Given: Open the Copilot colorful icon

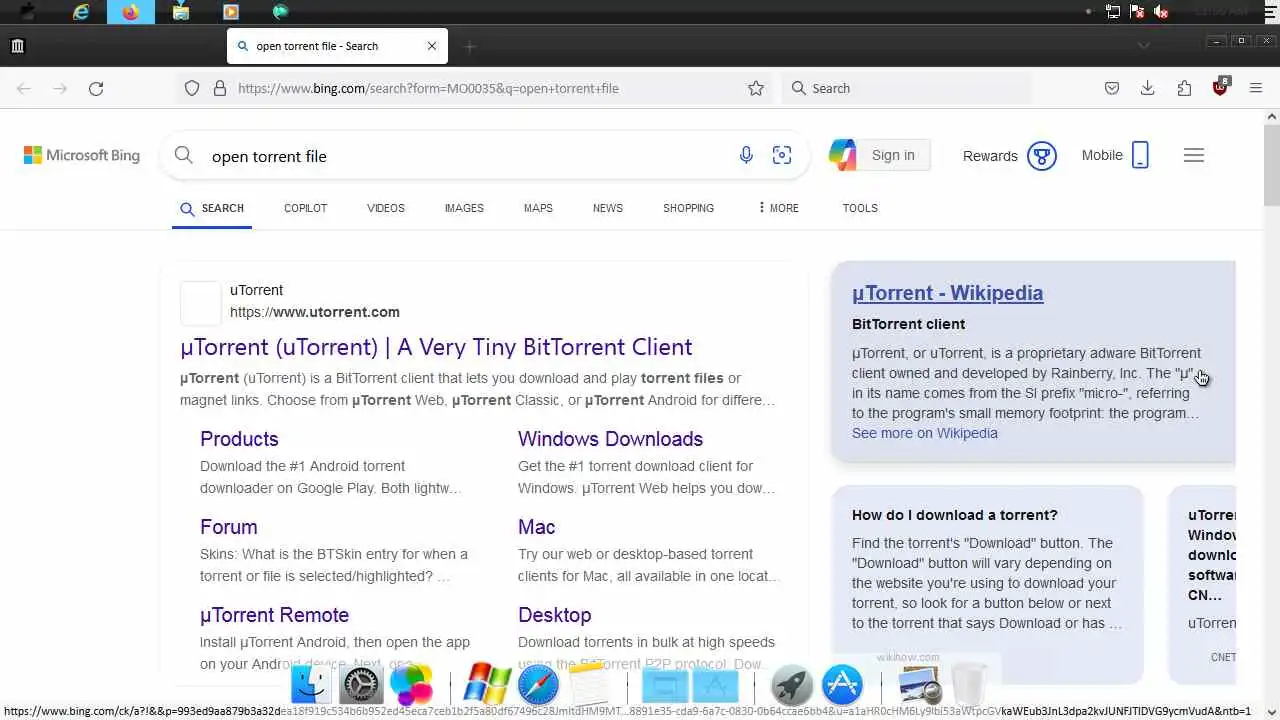Looking at the screenshot, I should [x=843, y=155].
